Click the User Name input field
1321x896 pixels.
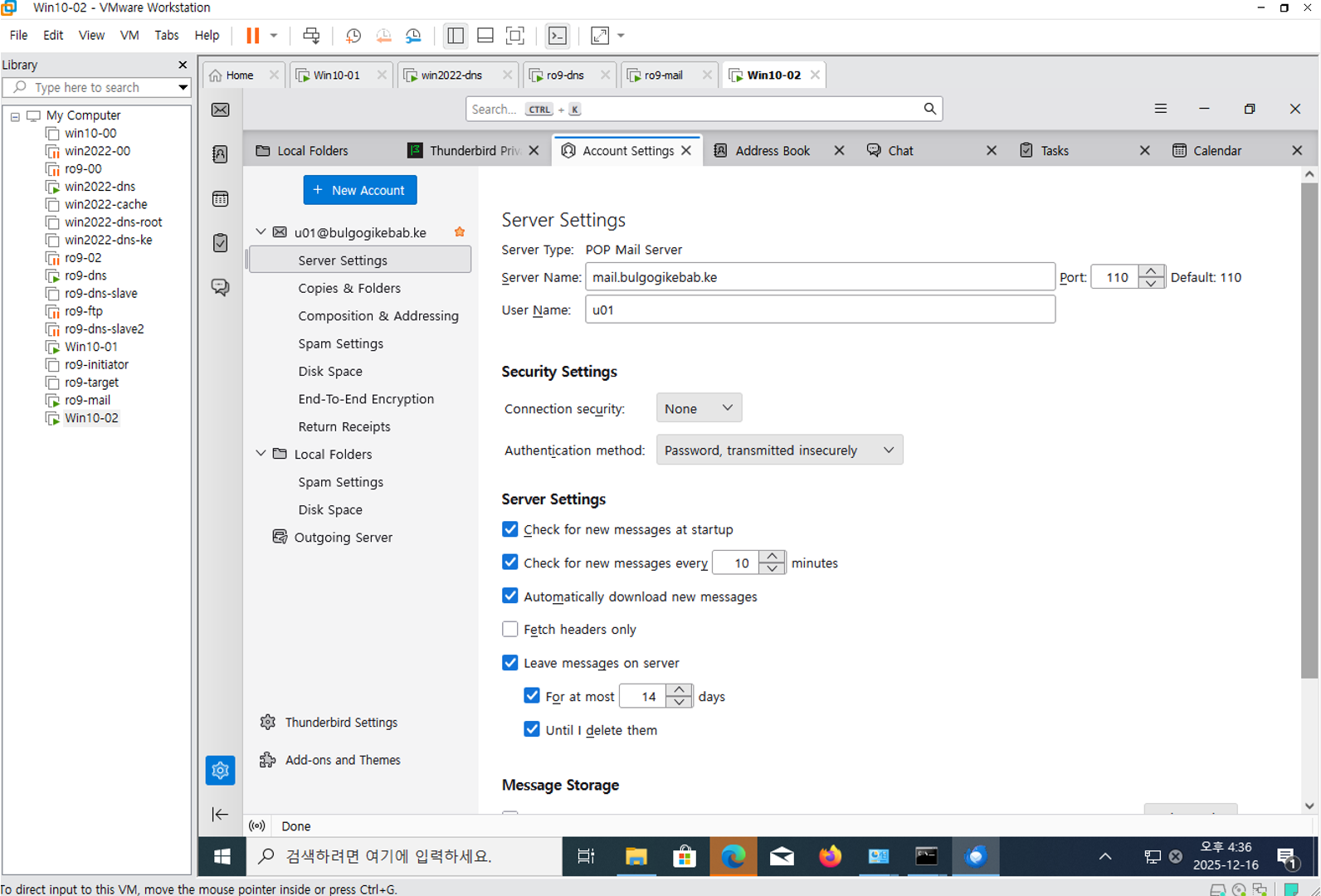point(820,309)
